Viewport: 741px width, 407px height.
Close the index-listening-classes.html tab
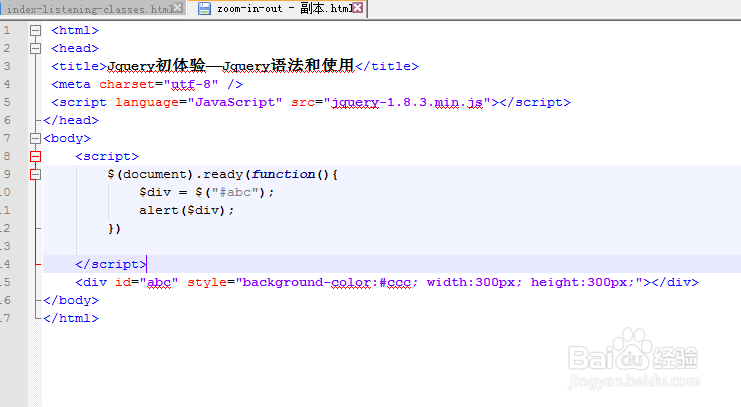coord(178,8)
